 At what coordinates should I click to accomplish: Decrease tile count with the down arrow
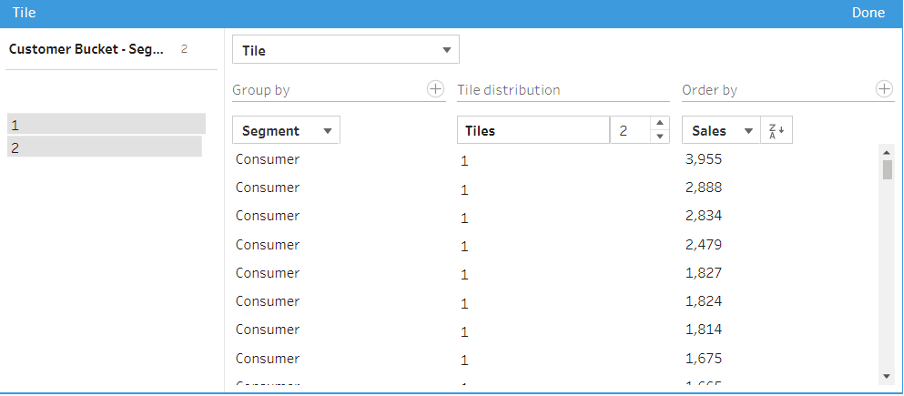pos(660,137)
